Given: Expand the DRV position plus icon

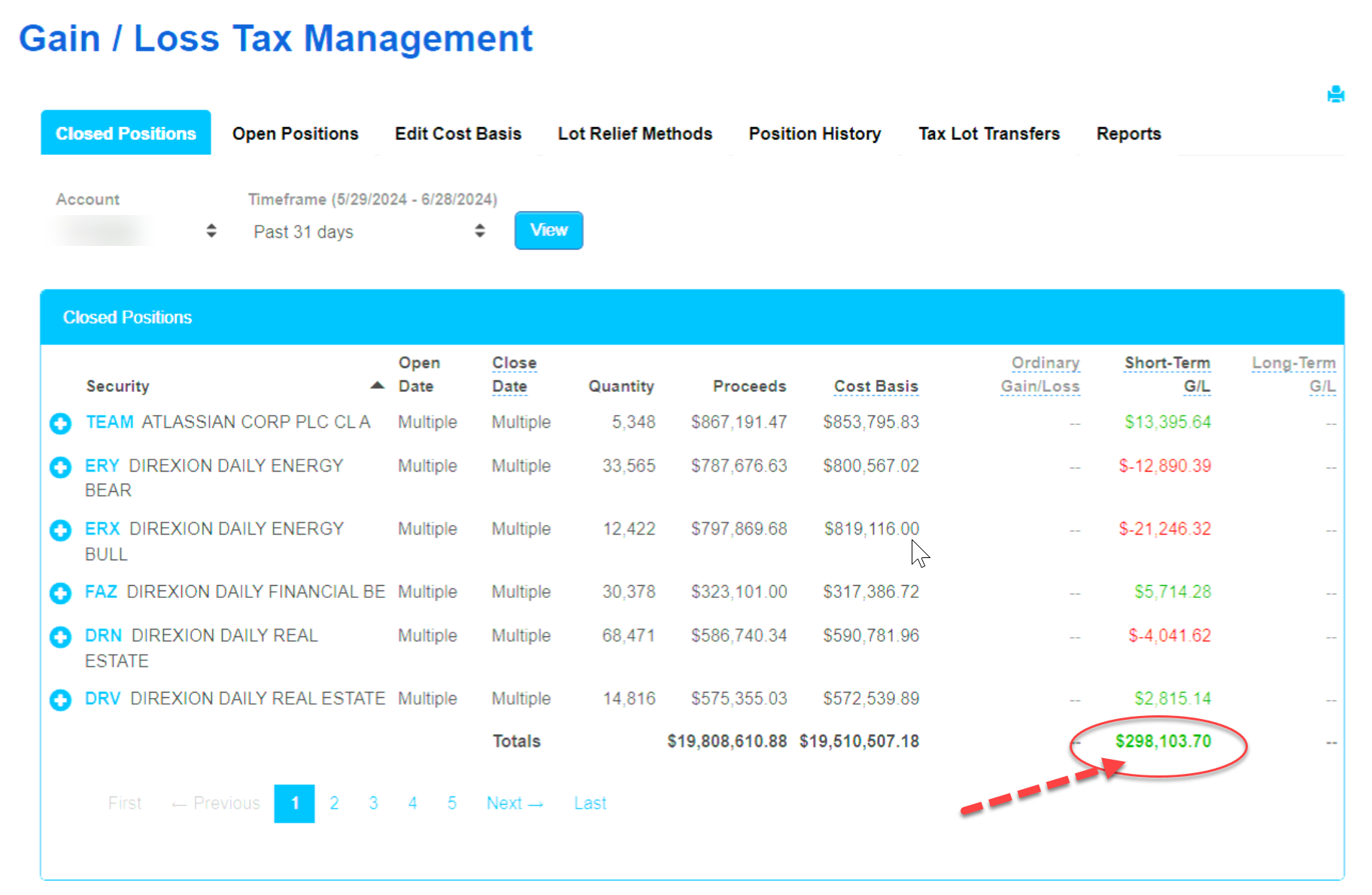Looking at the screenshot, I should [60, 700].
